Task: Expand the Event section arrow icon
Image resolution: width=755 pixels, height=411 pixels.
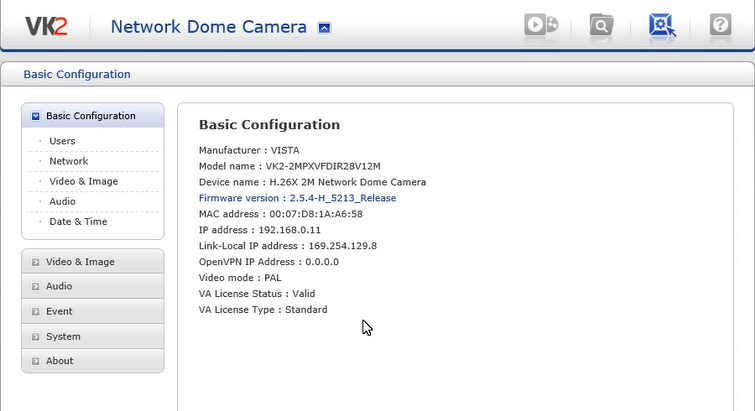Action: [35, 311]
